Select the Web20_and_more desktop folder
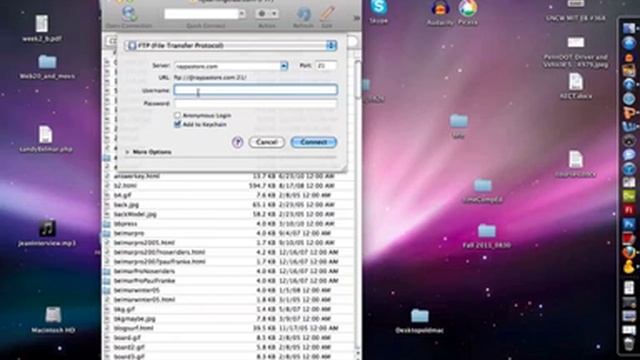This screenshot has height=360, width=640. pos(47,67)
